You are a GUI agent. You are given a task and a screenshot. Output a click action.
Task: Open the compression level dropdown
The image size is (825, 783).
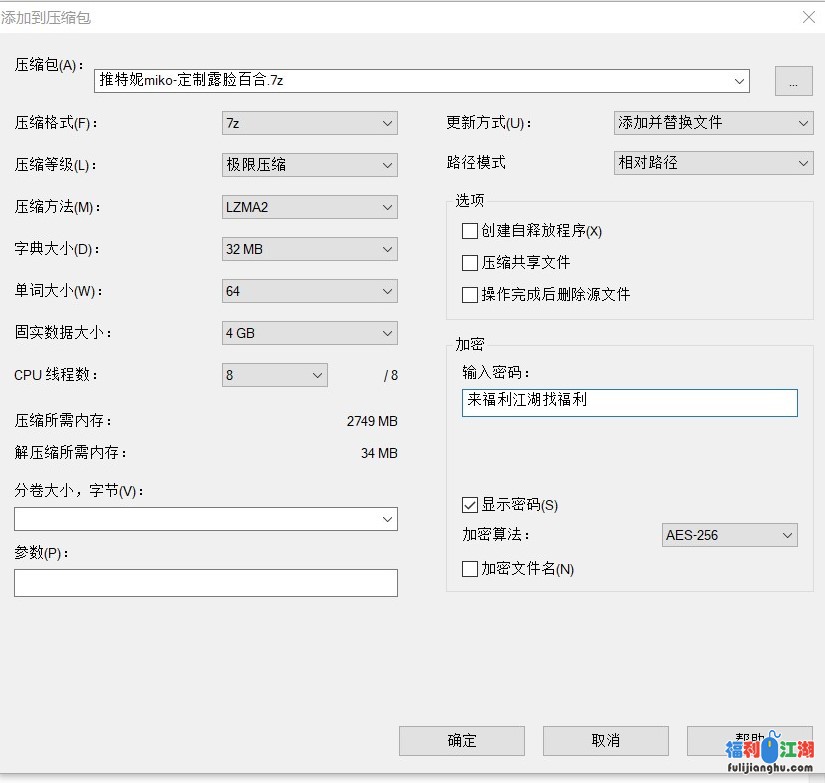309,165
